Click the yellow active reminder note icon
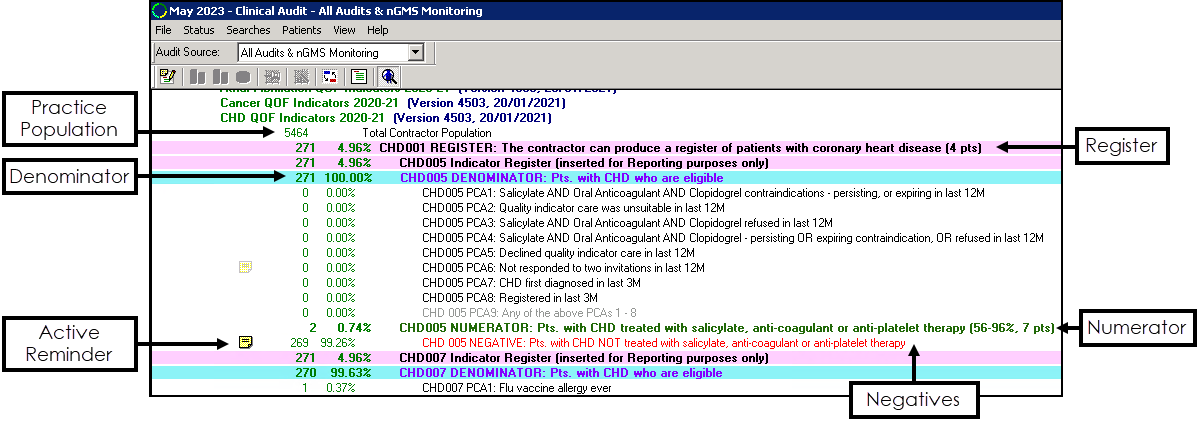Image resolution: width=1199 pixels, height=421 pixels. tap(246, 342)
